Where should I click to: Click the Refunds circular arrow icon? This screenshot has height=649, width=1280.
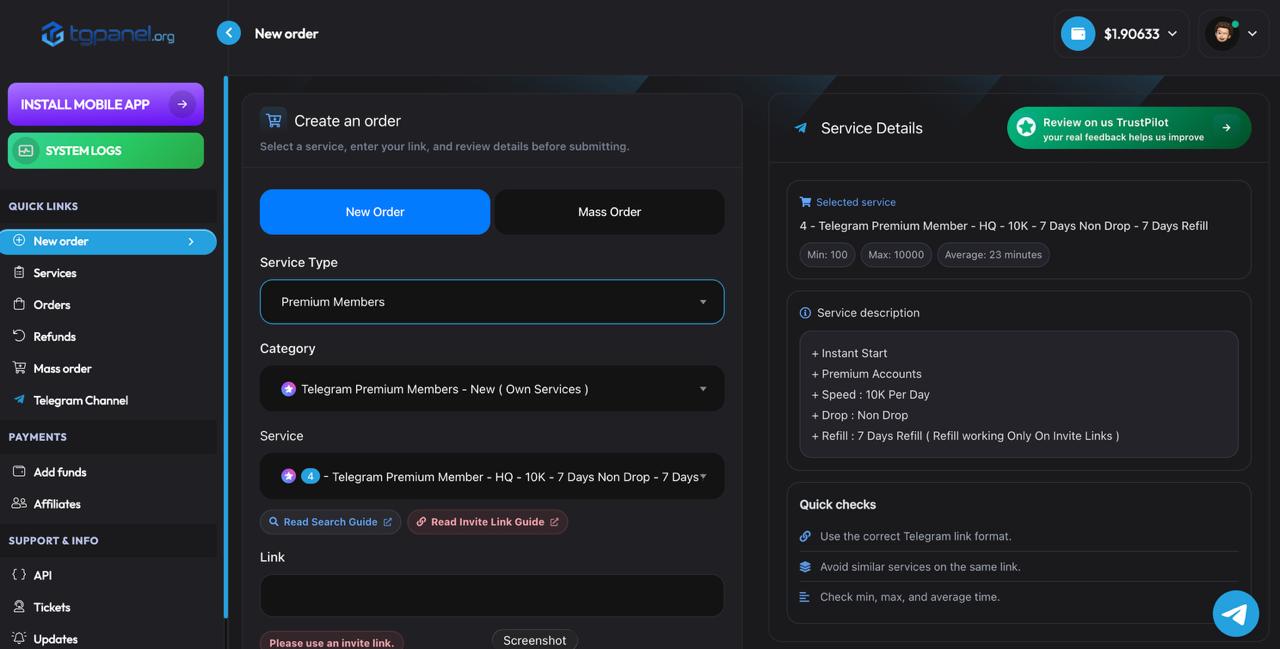tap(19, 336)
